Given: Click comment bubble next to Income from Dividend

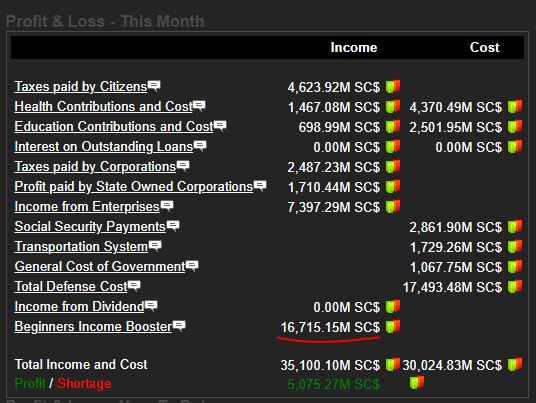Looking at the screenshot, I should point(151,306).
